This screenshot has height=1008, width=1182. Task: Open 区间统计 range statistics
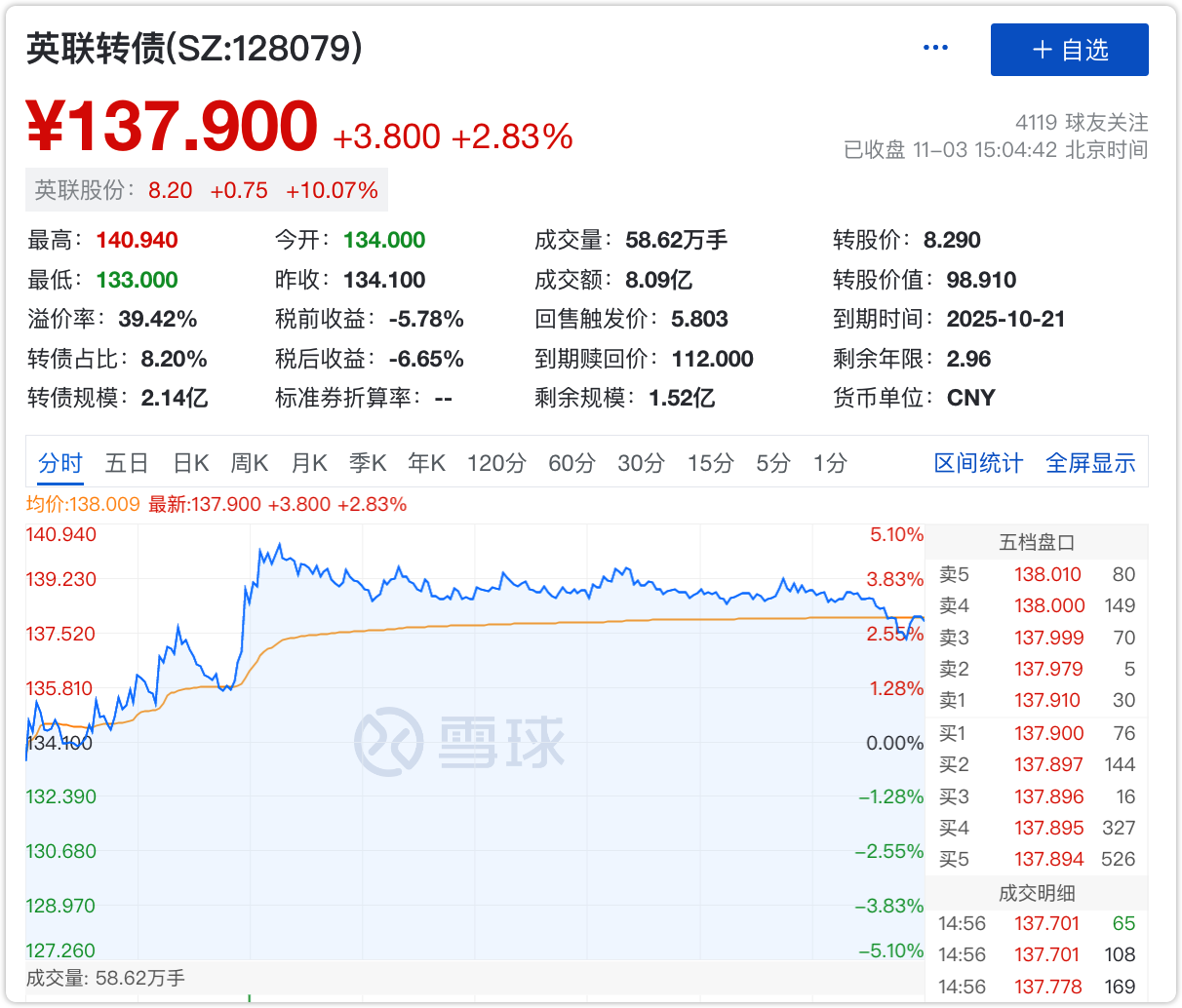[978, 463]
